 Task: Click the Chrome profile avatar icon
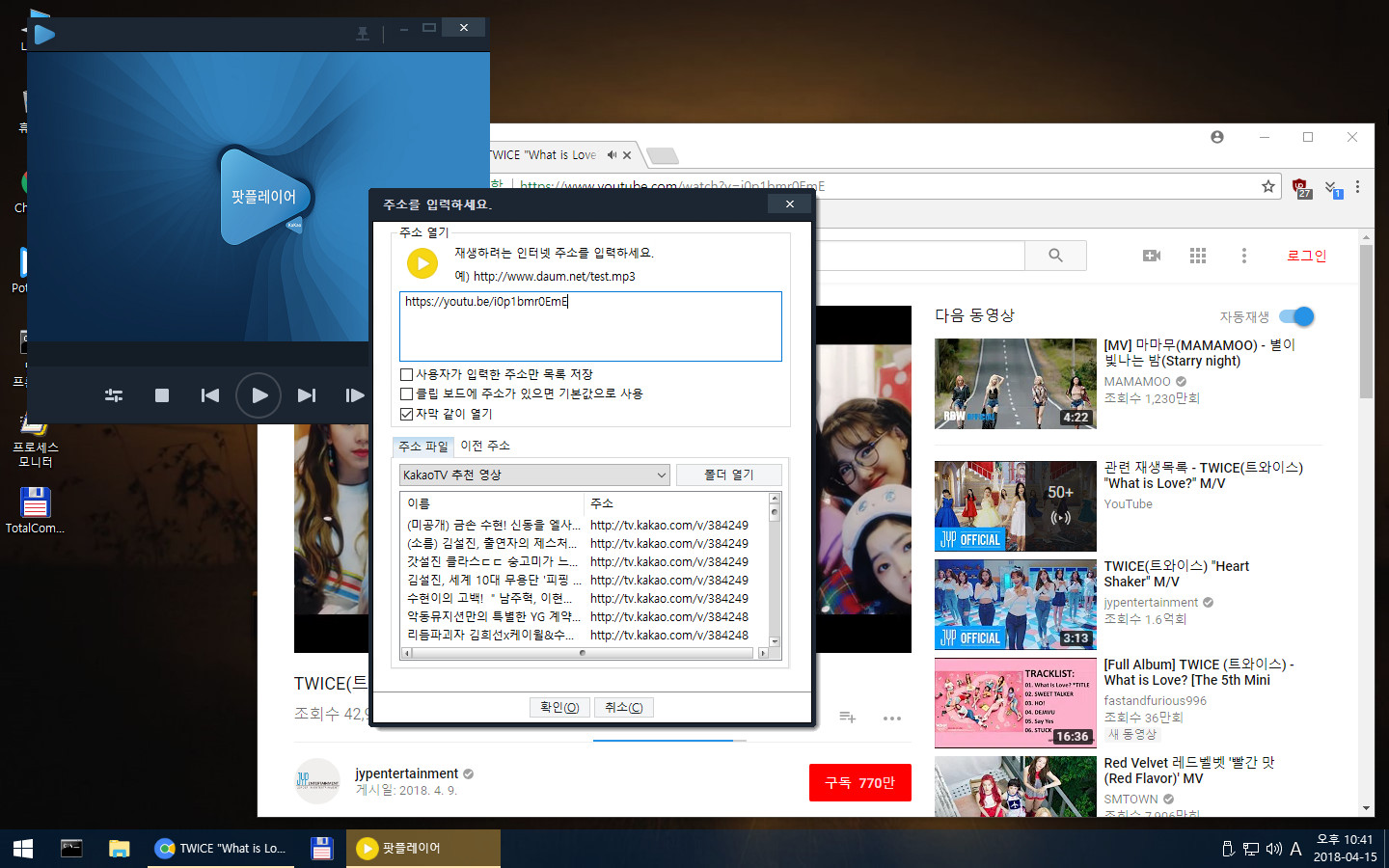coord(1217,137)
